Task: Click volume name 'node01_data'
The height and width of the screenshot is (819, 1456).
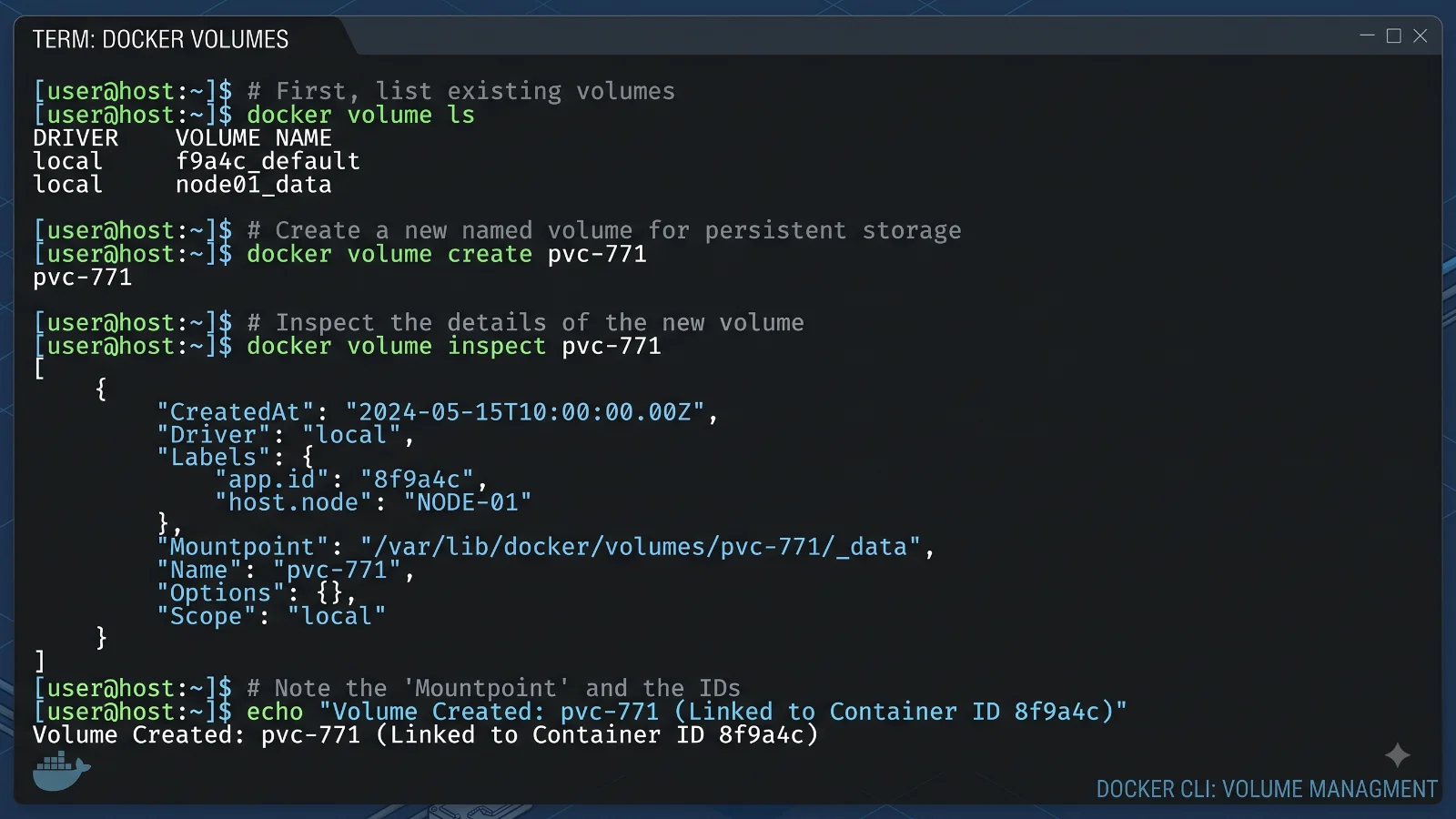Action: pos(254,185)
